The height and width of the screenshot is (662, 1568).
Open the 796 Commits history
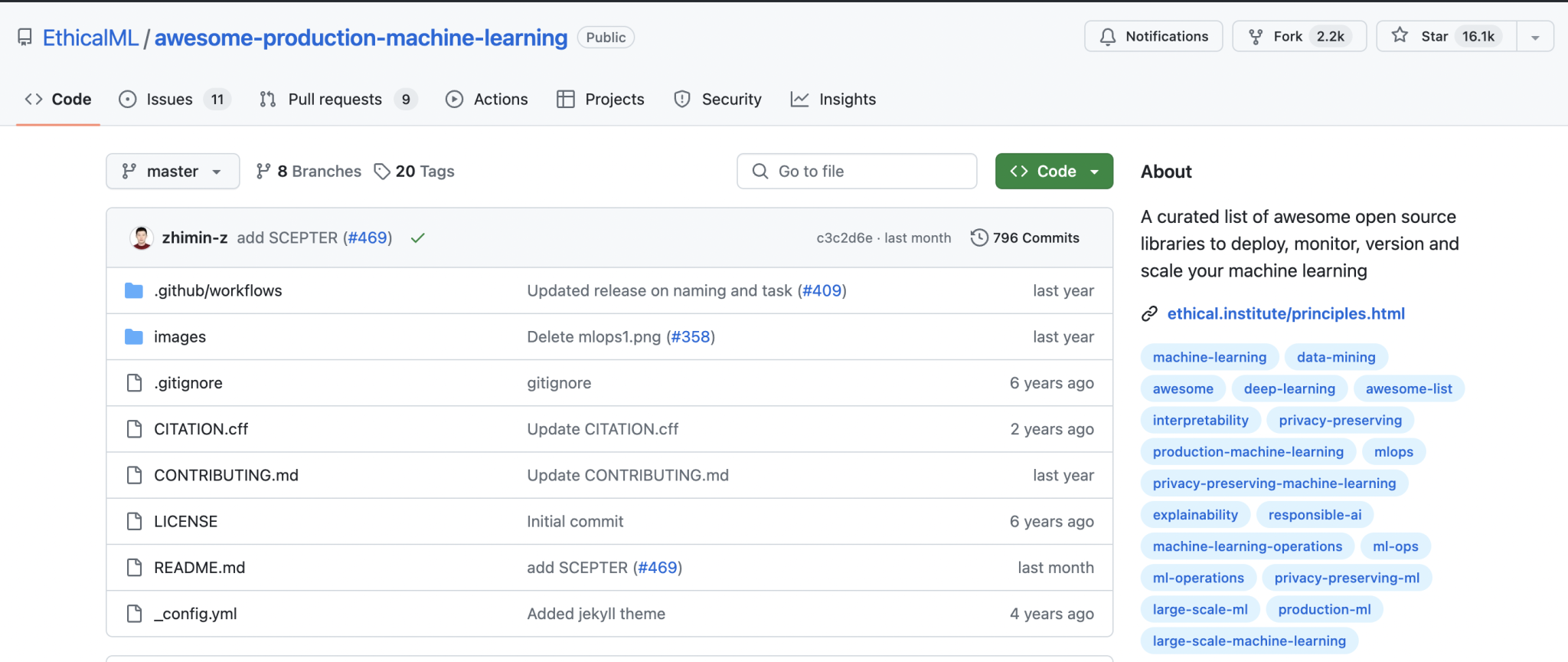[1025, 238]
